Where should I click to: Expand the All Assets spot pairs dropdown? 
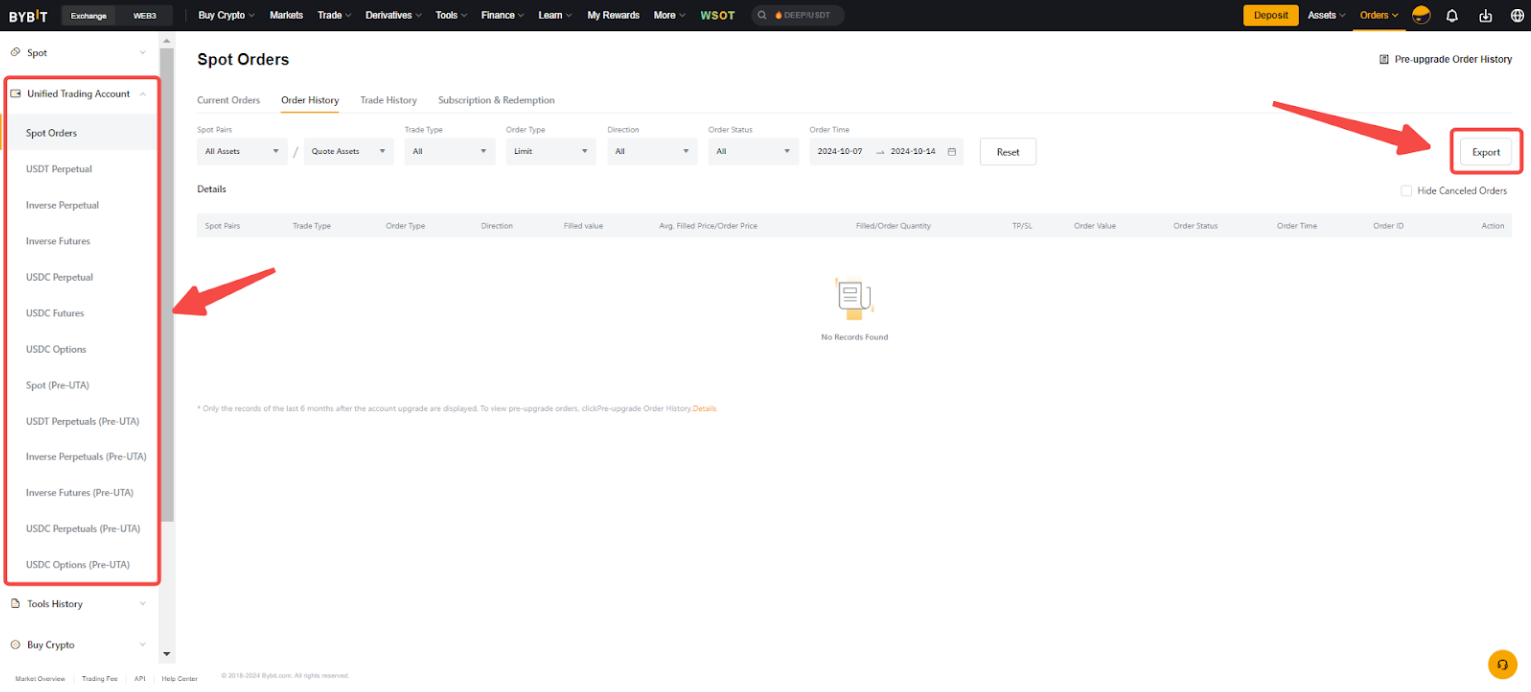242,152
